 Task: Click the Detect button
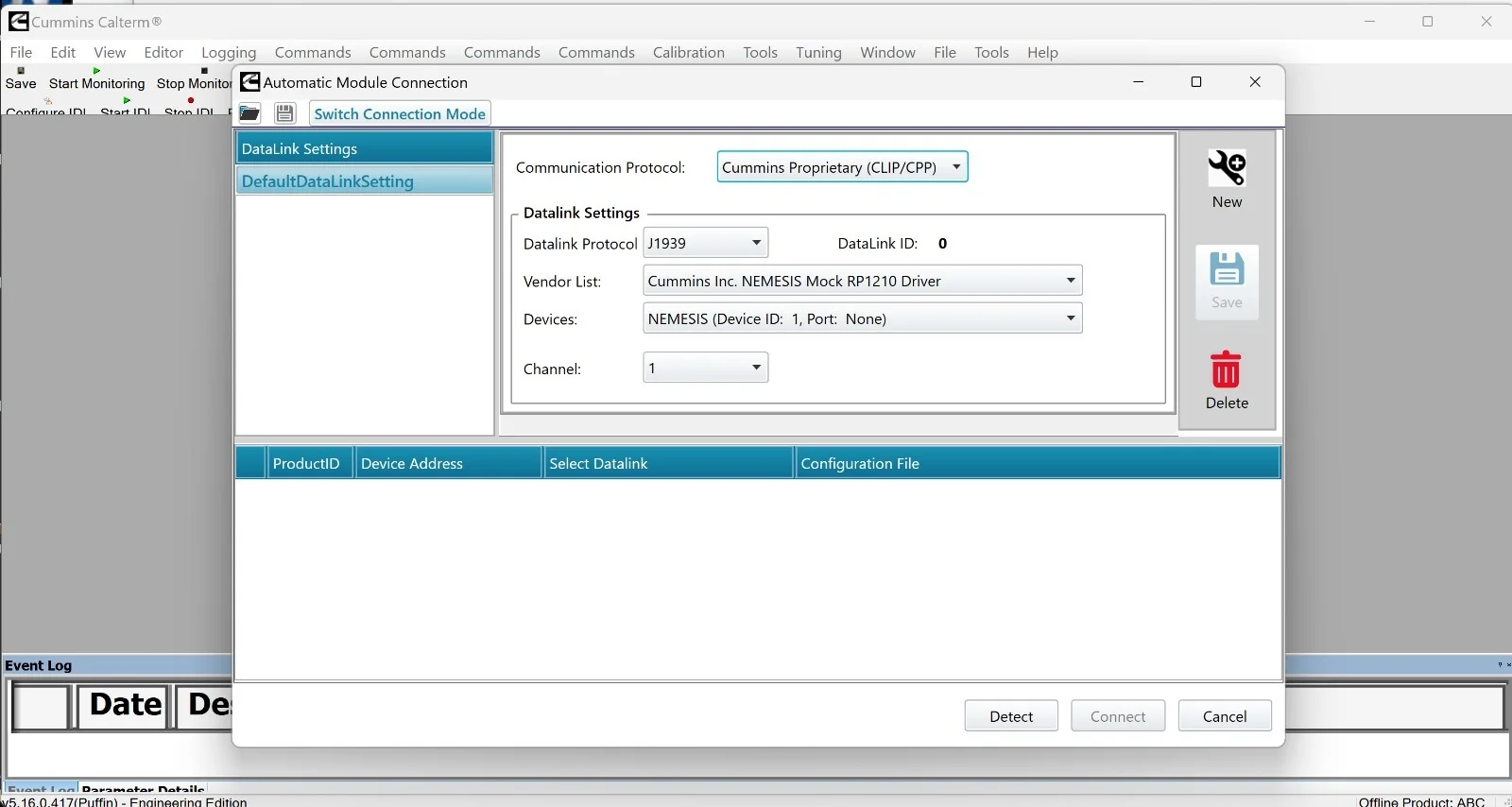[1011, 716]
